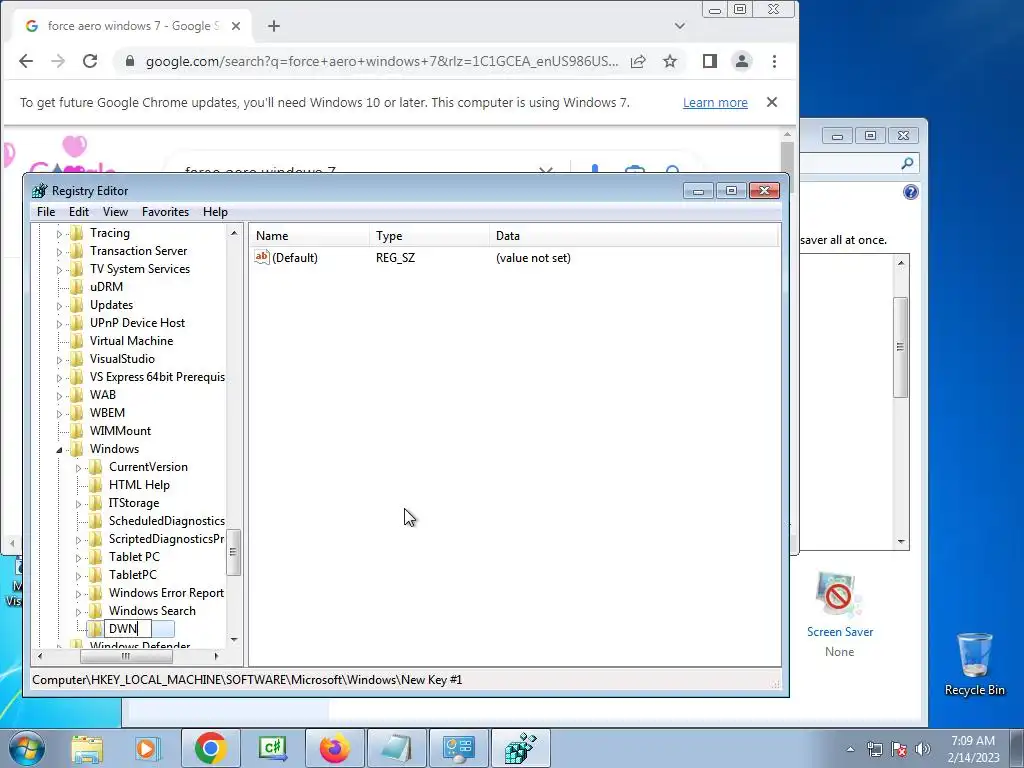
Task: Open the Help menu in Registry Editor
Action: [x=215, y=212]
